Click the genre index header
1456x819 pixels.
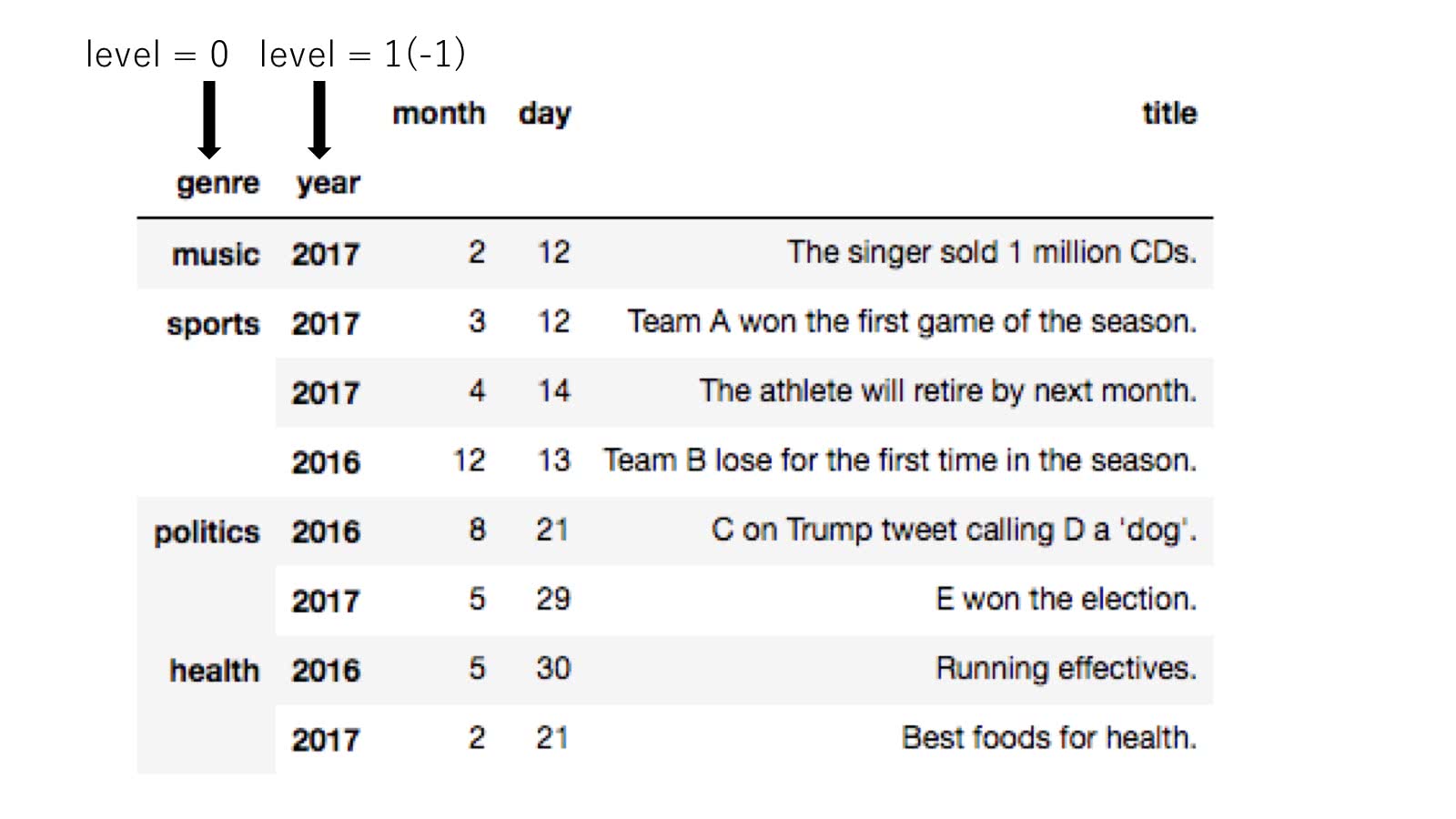217,183
